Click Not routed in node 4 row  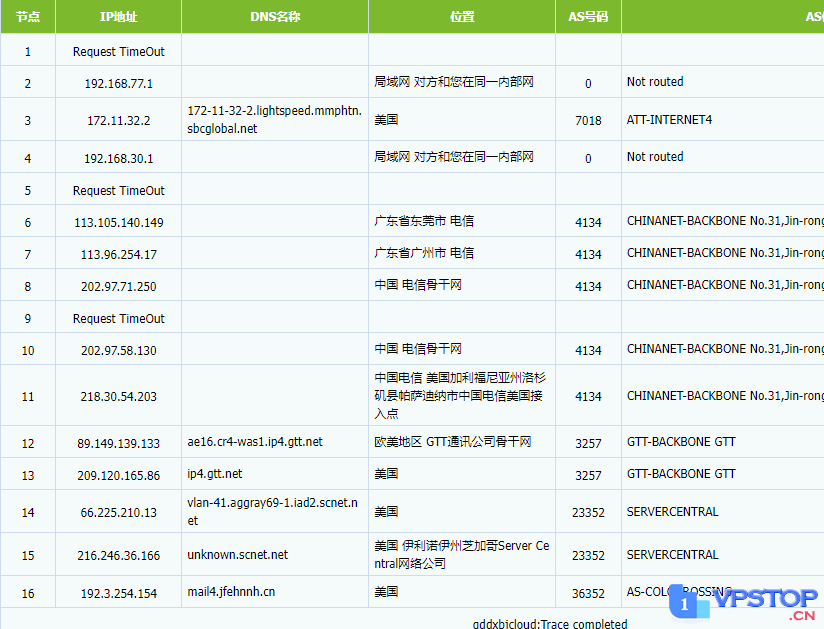(x=655, y=157)
